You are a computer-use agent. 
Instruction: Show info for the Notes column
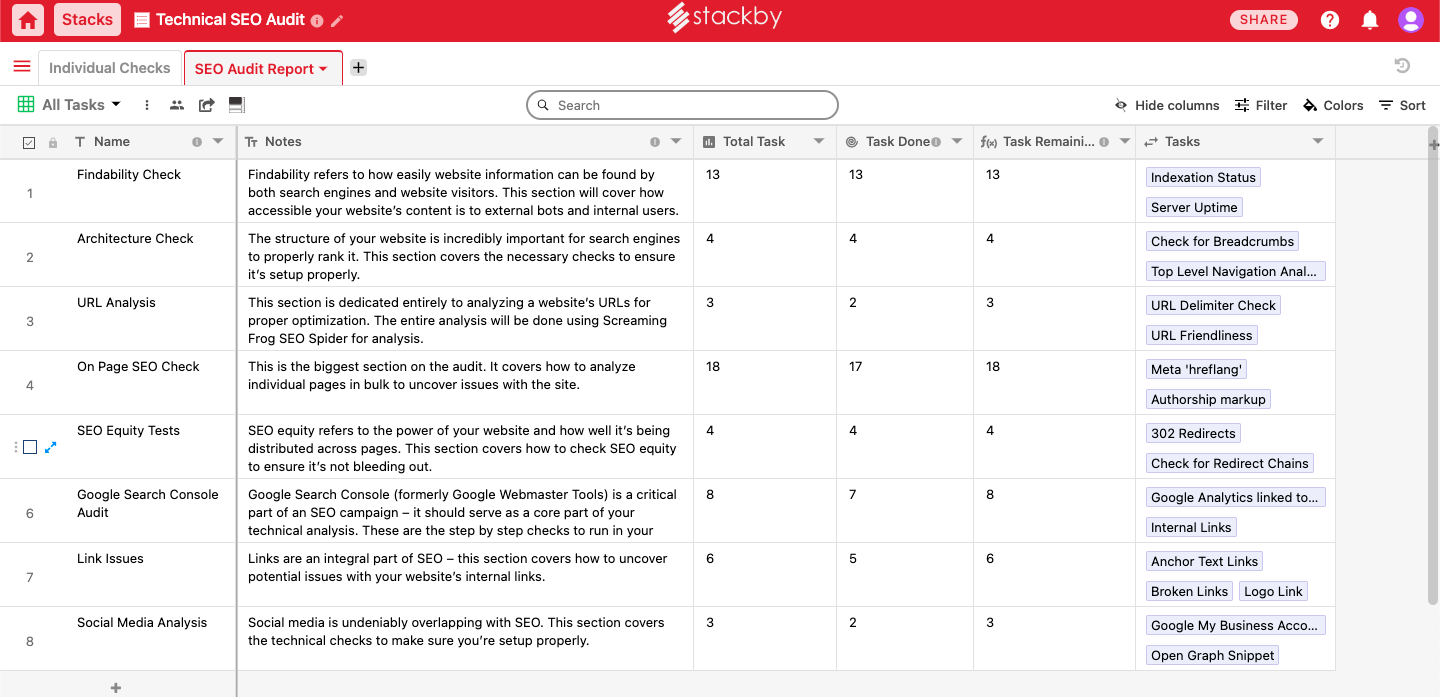click(x=655, y=142)
